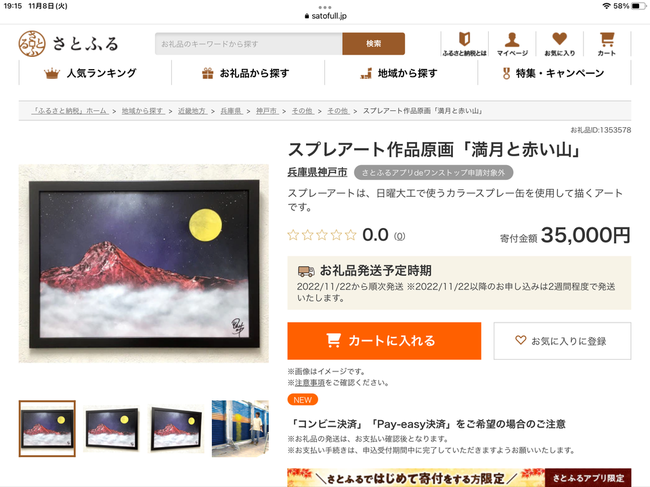Click the さとふる site logo
This screenshot has height=487, width=650.
coord(69,44)
